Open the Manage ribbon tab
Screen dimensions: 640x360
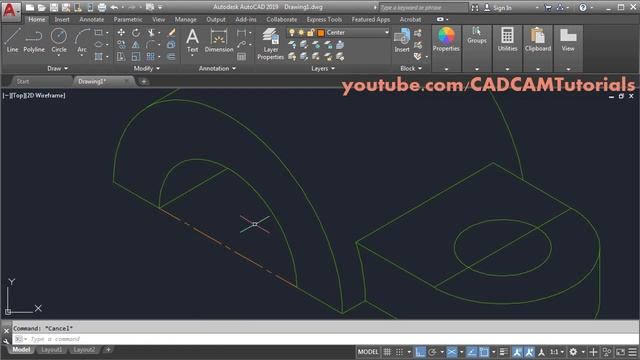tap(185, 20)
